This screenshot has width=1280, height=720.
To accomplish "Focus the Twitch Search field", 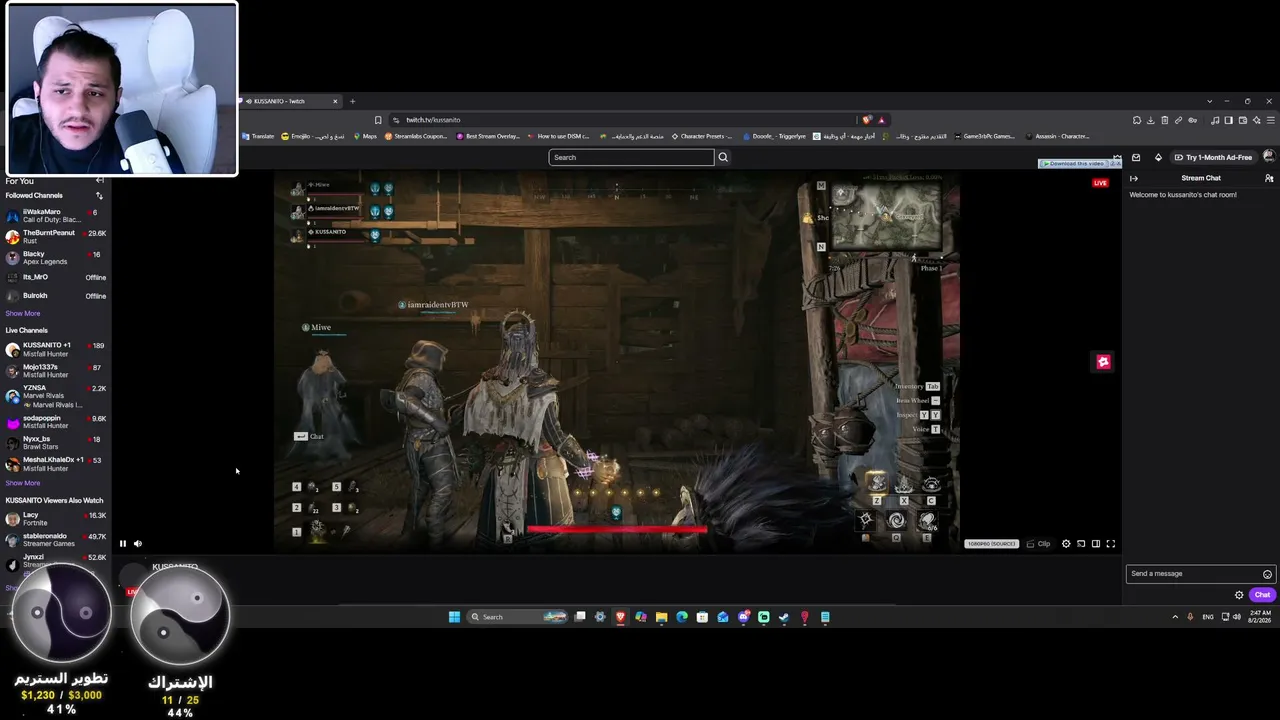I will [x=631, y=157].
